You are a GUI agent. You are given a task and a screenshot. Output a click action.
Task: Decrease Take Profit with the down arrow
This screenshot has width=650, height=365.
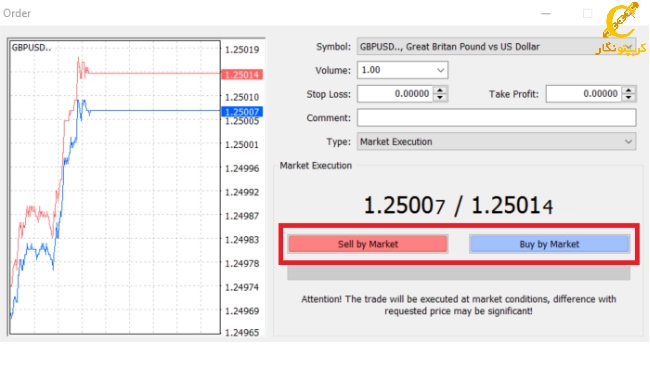(629, 98)
